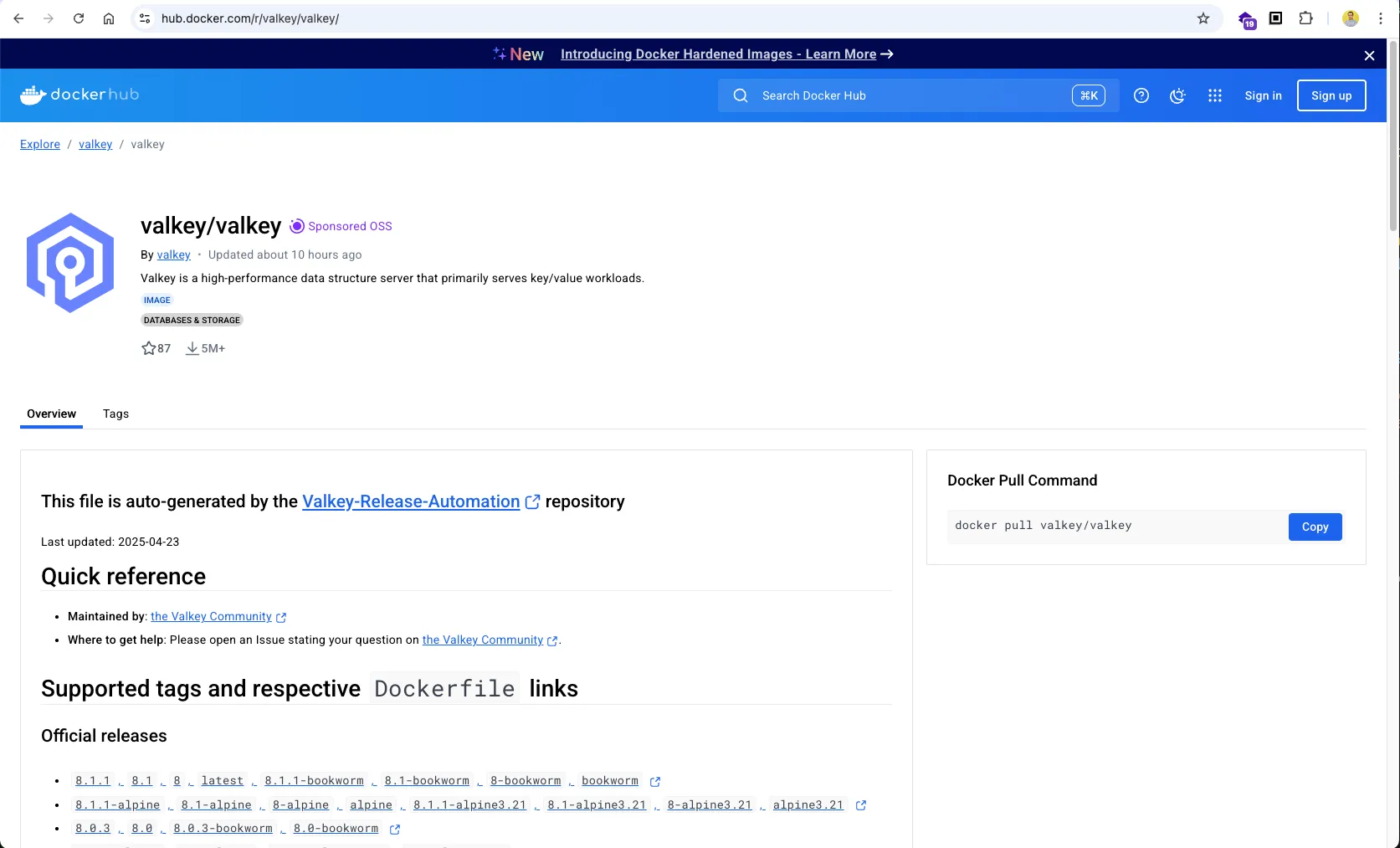Open external link icon after 8.0-bookworm tag
Screen dimensions: 1400x848
(x=395, y=830)
